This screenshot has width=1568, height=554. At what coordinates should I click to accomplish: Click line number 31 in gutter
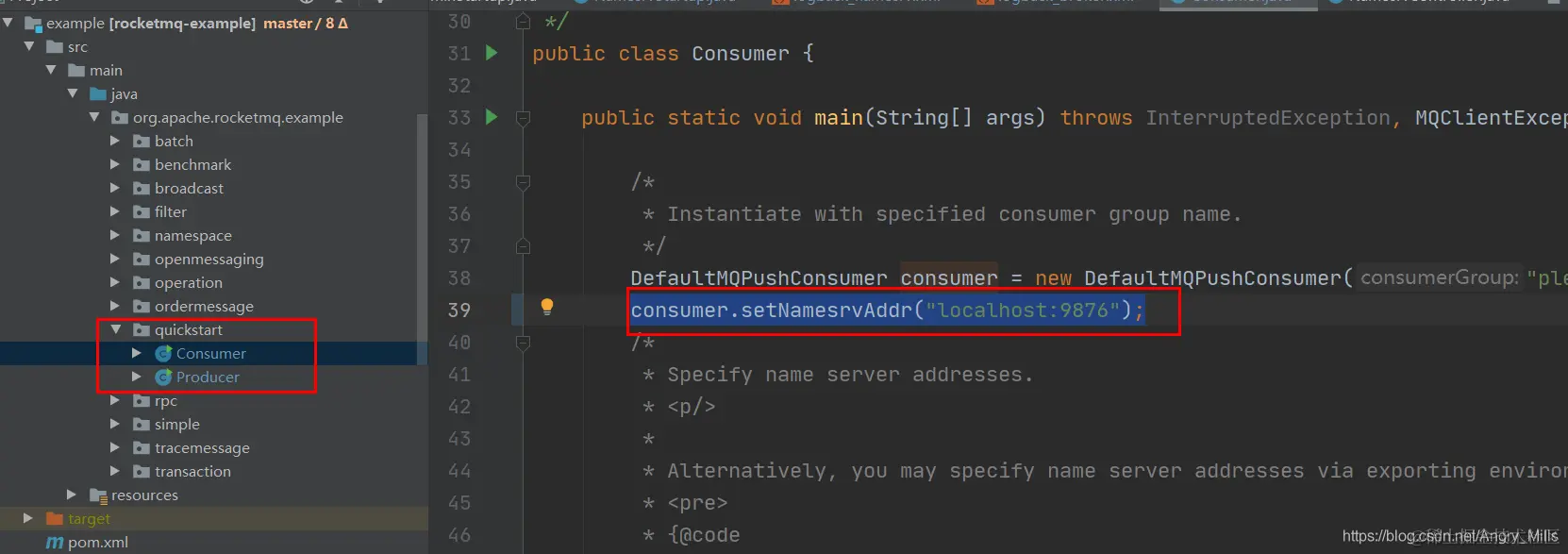(459, 54)
